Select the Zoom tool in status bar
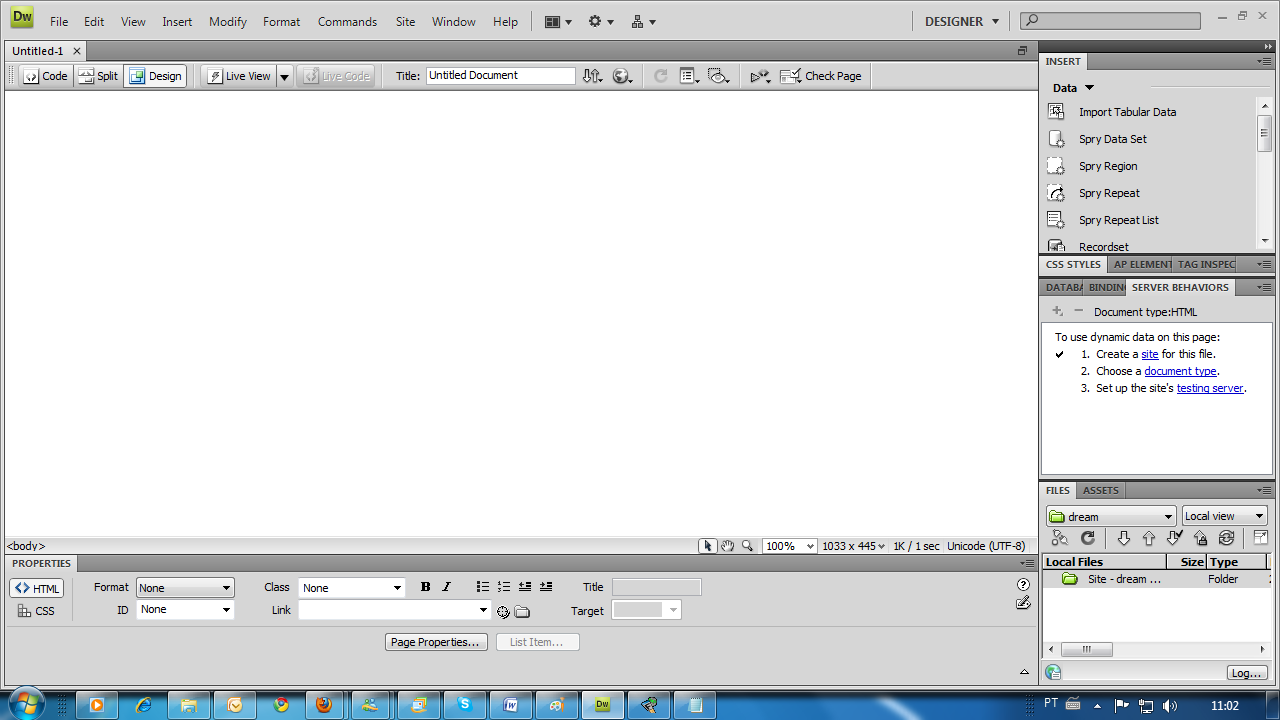 (747, 546)
